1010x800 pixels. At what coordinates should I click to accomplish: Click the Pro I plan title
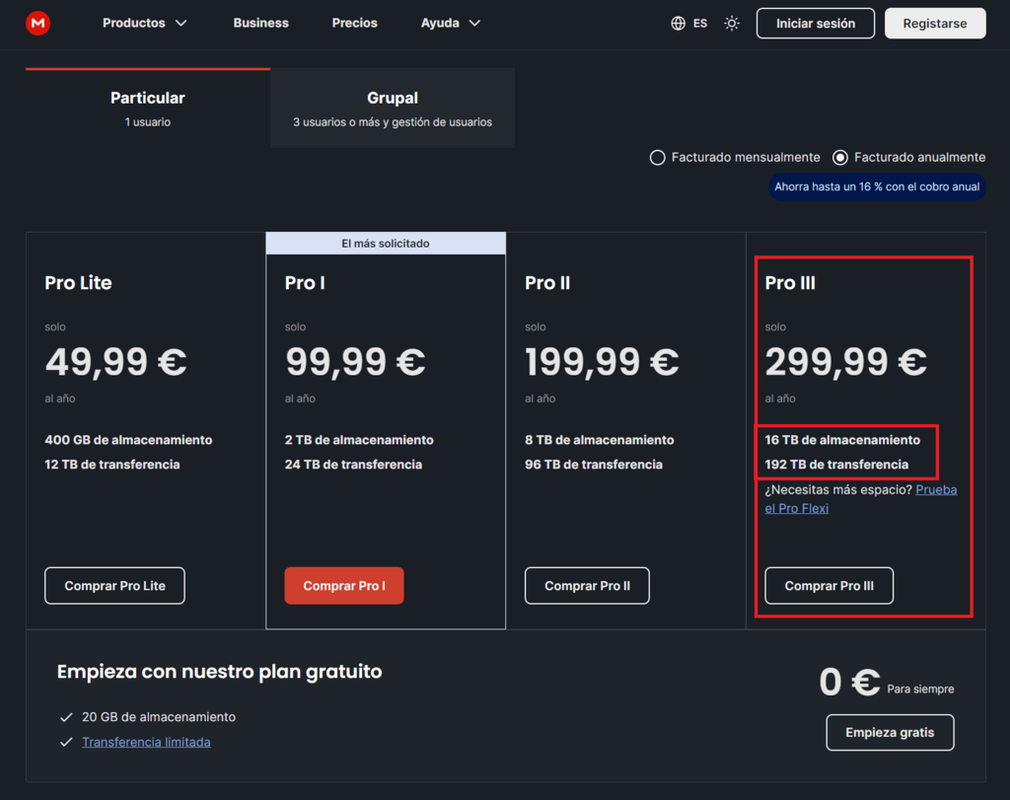click(305, 283)
